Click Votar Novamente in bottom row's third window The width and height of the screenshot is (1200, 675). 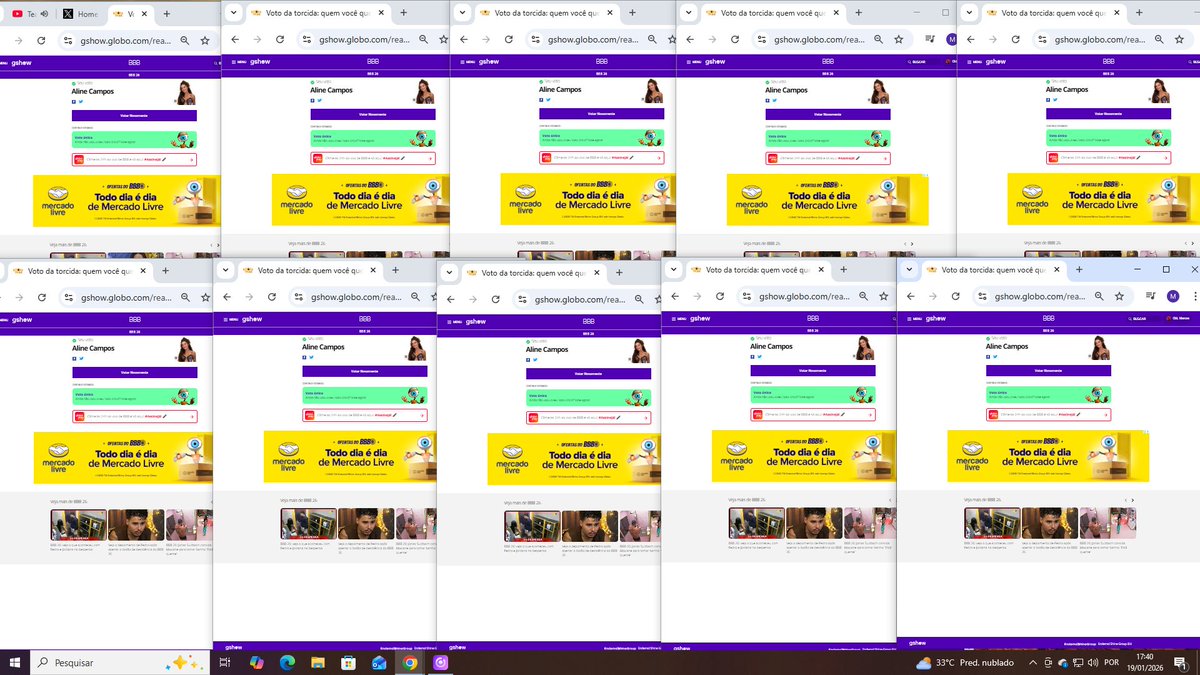tap(588, 373)
